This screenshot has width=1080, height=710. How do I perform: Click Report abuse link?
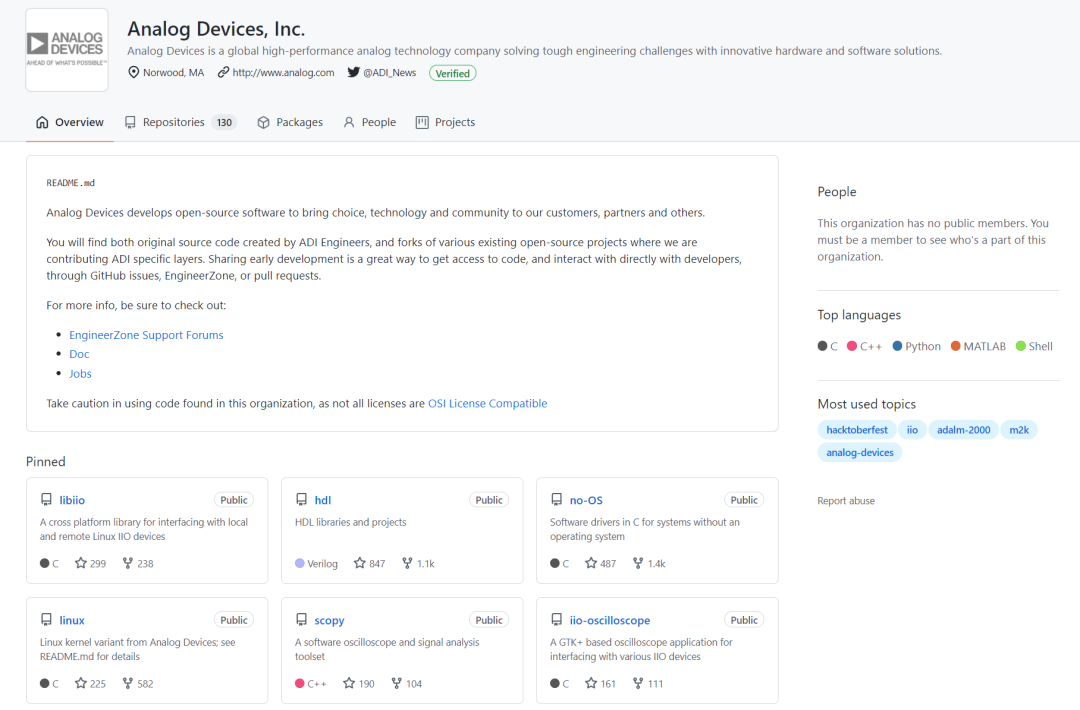(x=846, y=501)
